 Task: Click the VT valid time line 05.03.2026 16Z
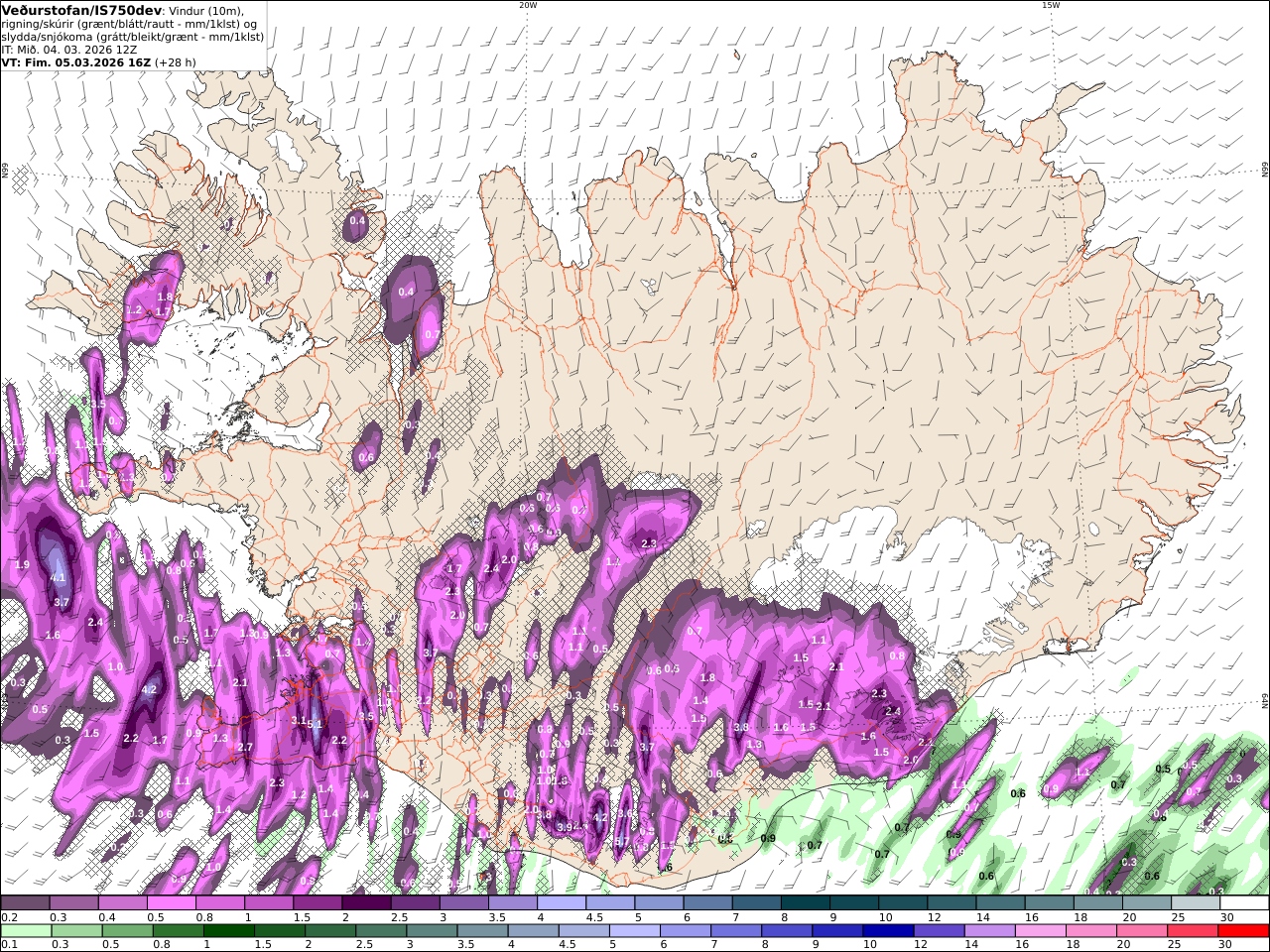(x=98, y=61)
